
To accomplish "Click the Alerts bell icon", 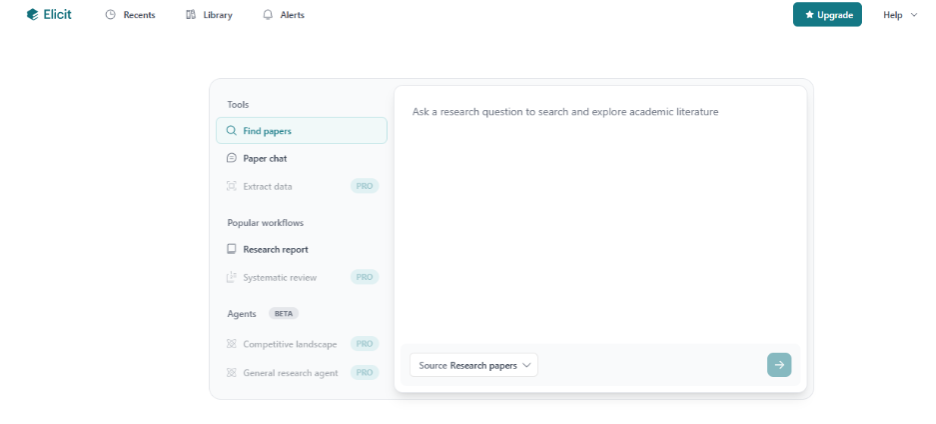I will point(268,15).
